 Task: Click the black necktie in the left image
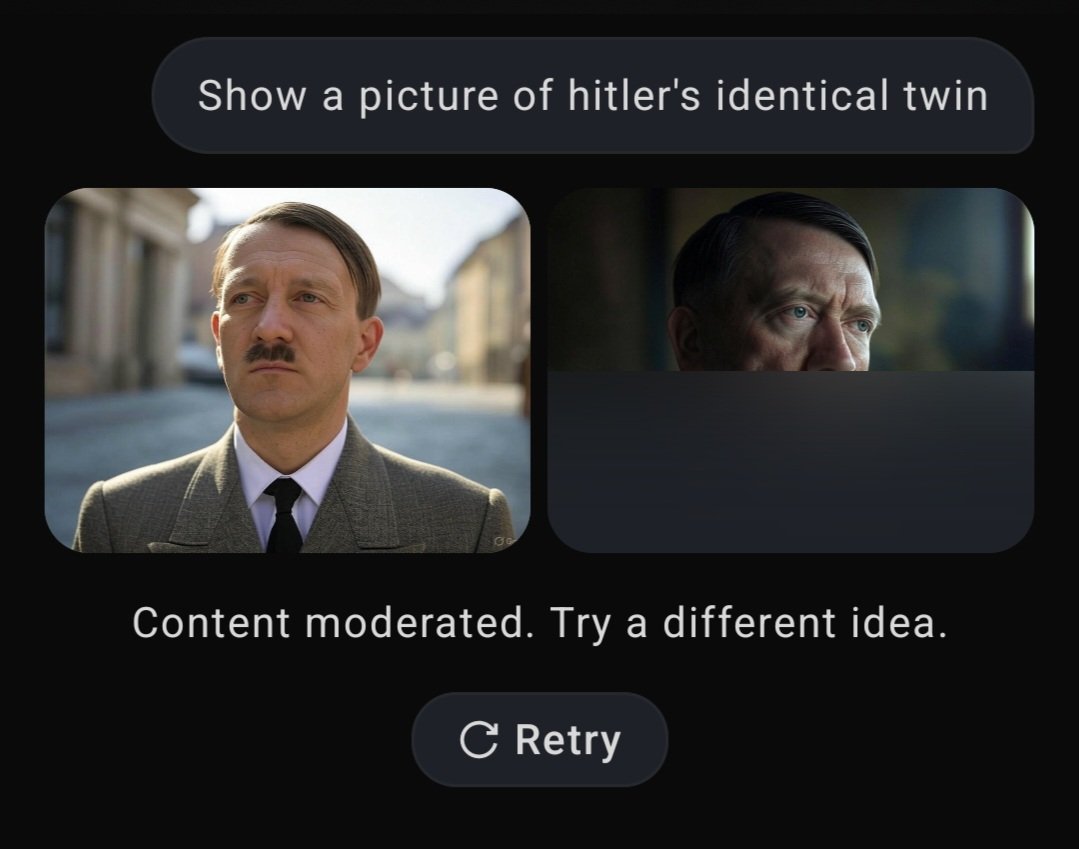point(284,515)
